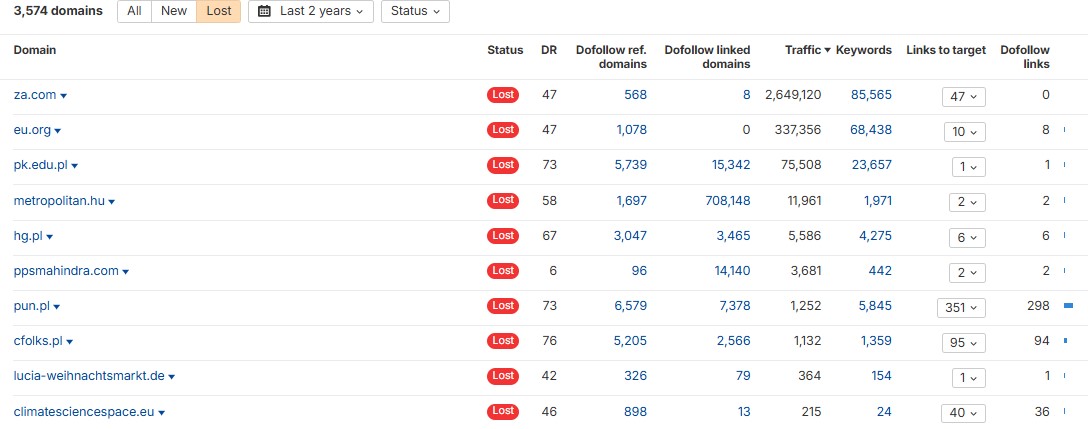The image size is (1088, 429).
Task: Sort by Traffic column header
Action: 808,50
